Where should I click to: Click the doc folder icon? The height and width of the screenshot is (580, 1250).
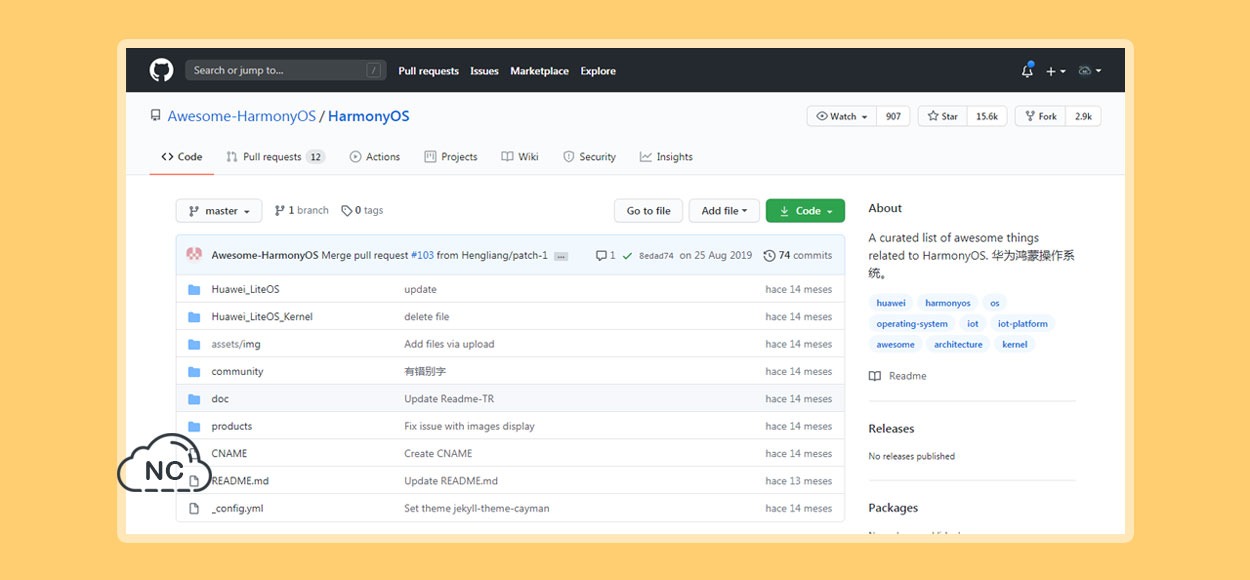pos(194,399)
